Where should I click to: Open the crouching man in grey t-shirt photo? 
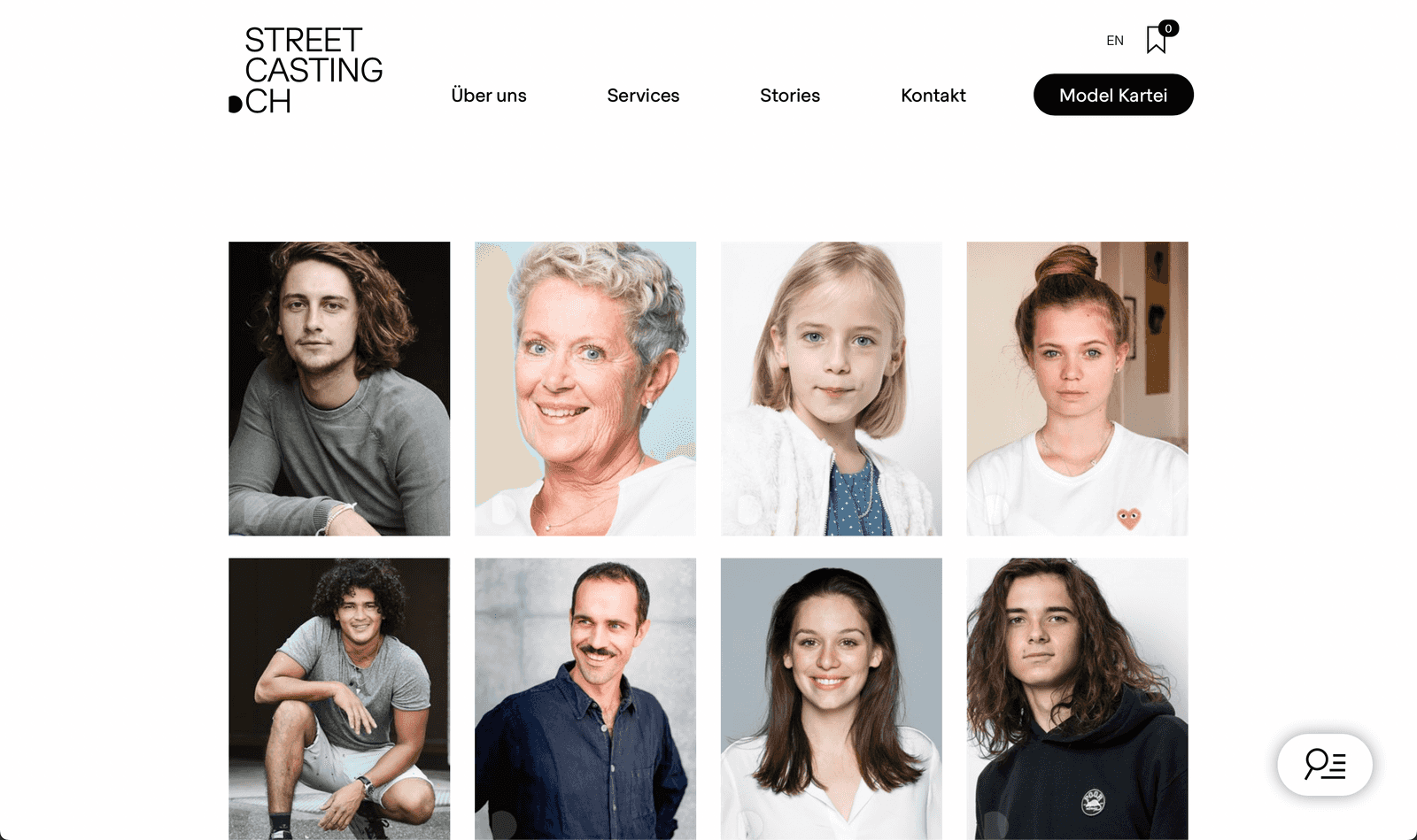pyautogui.click(x=339, y=698)
